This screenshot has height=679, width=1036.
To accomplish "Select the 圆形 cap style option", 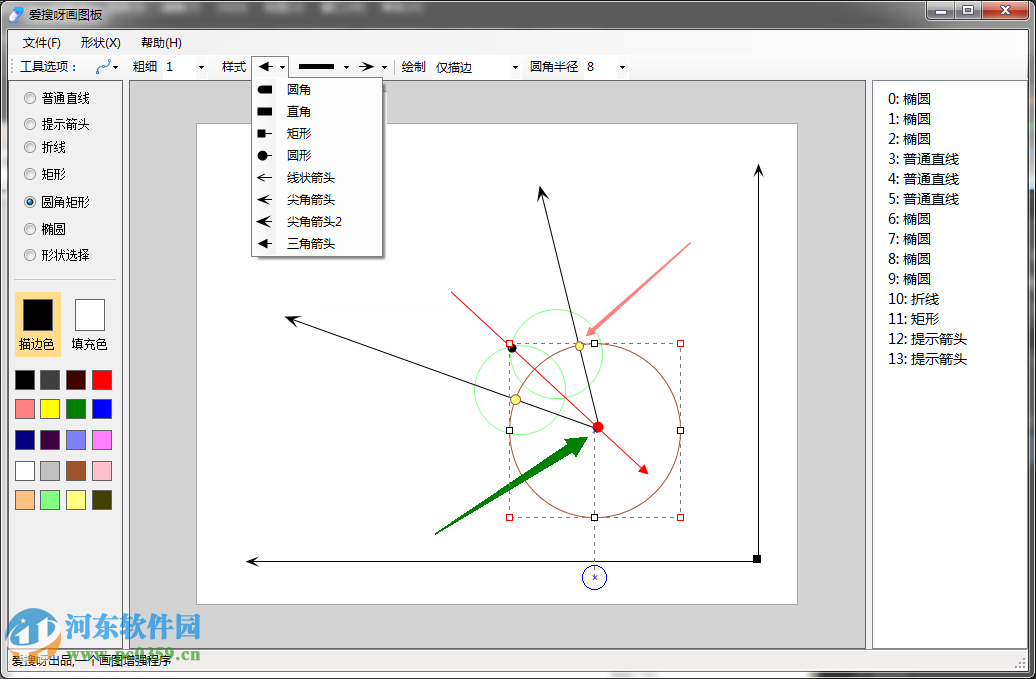I will point(300,155).
